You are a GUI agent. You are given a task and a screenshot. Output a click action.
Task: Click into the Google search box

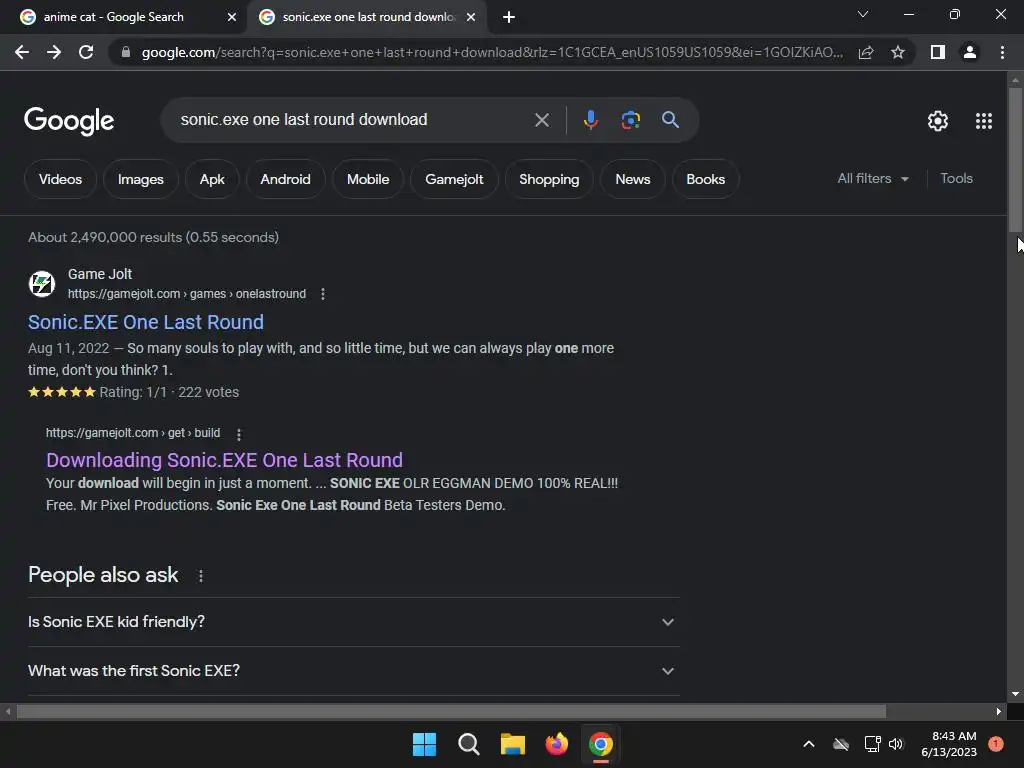click(x=353, y=120)
